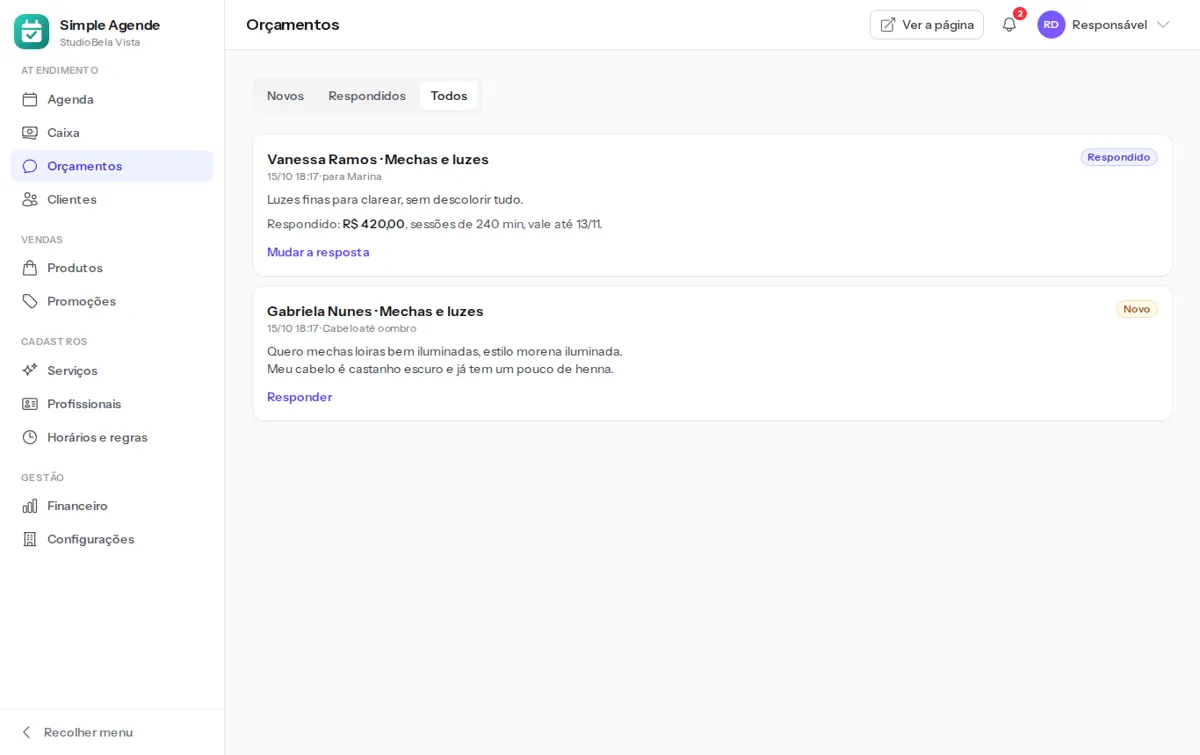Click the Ver a página button label
1200x755 pixels.
(x=938, y=25)
